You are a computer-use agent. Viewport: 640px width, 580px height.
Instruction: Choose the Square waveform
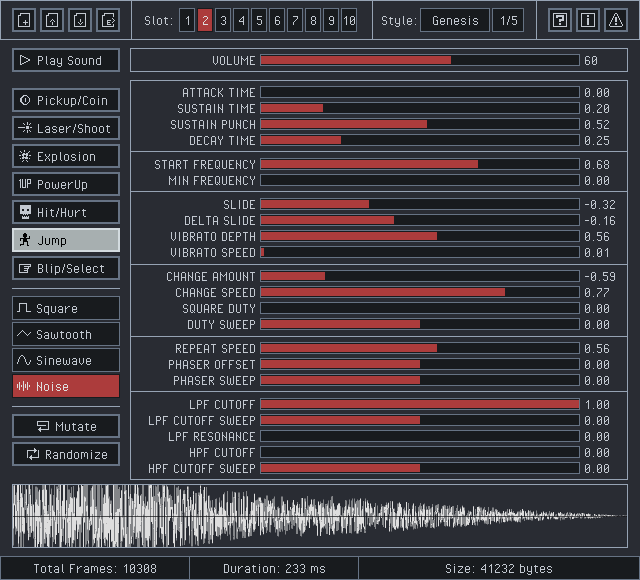point(66,308)
